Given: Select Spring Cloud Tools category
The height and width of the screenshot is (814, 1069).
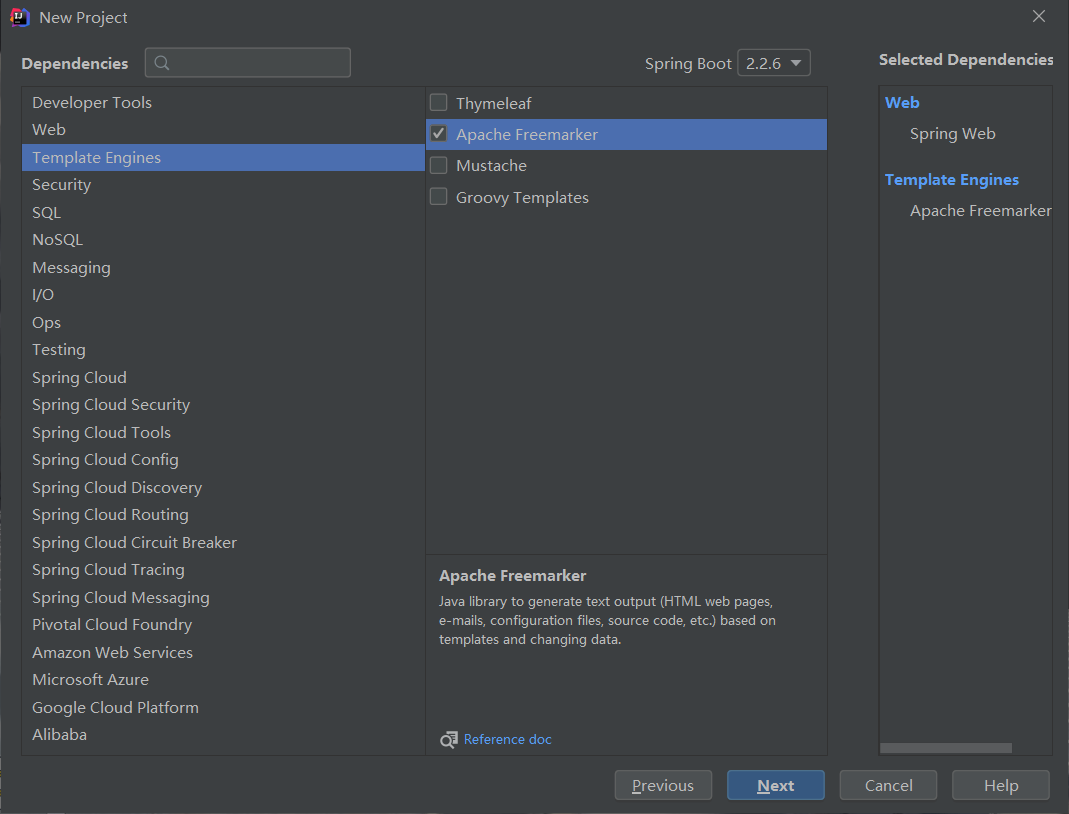Looking at the screenshot, I should point(223,432).
